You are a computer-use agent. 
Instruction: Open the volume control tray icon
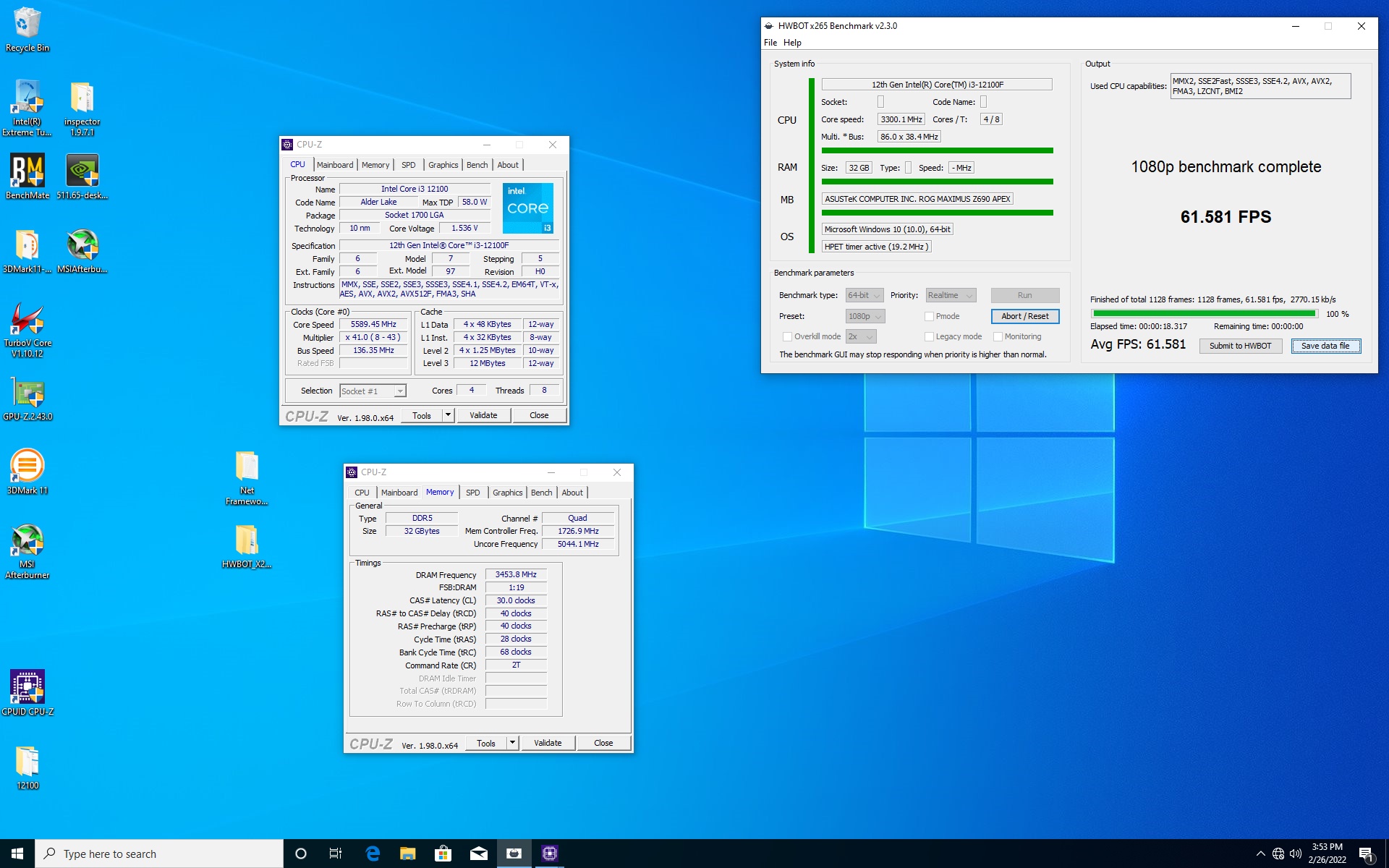click(1296, 854)
